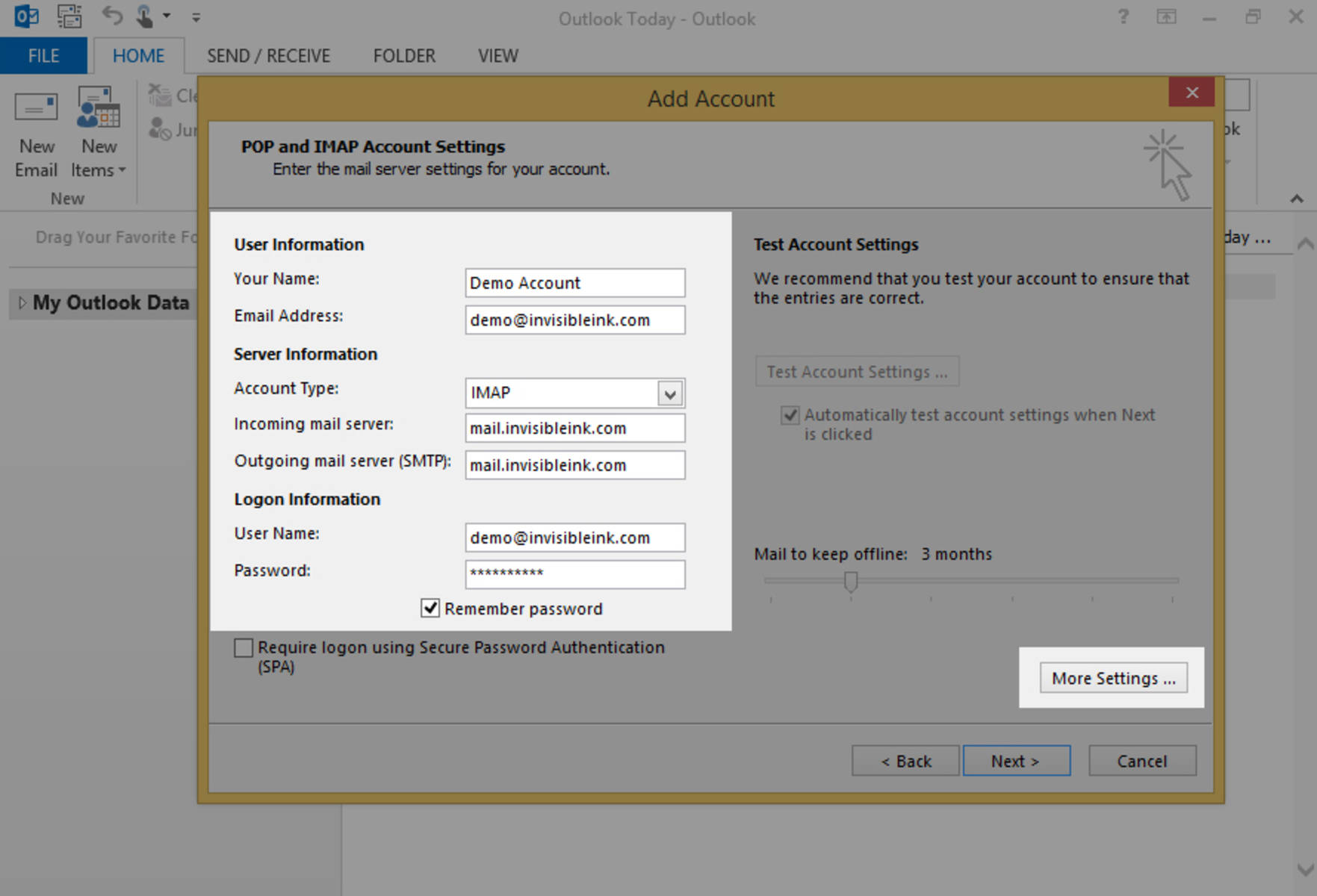Click the New Items icon

pos(99,108)
